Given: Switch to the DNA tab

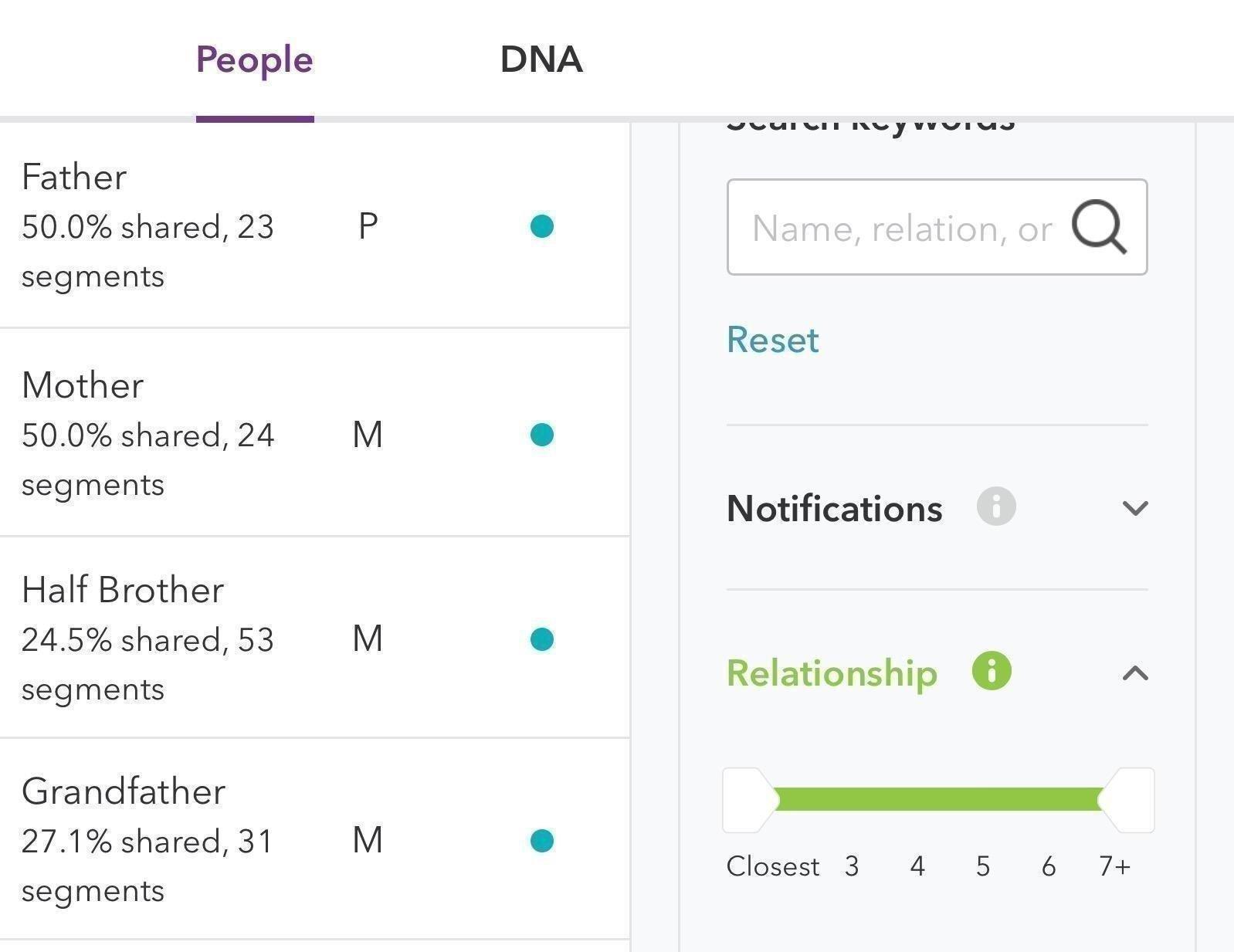Looking at the screenshot, I should click(x=542, y=59).
